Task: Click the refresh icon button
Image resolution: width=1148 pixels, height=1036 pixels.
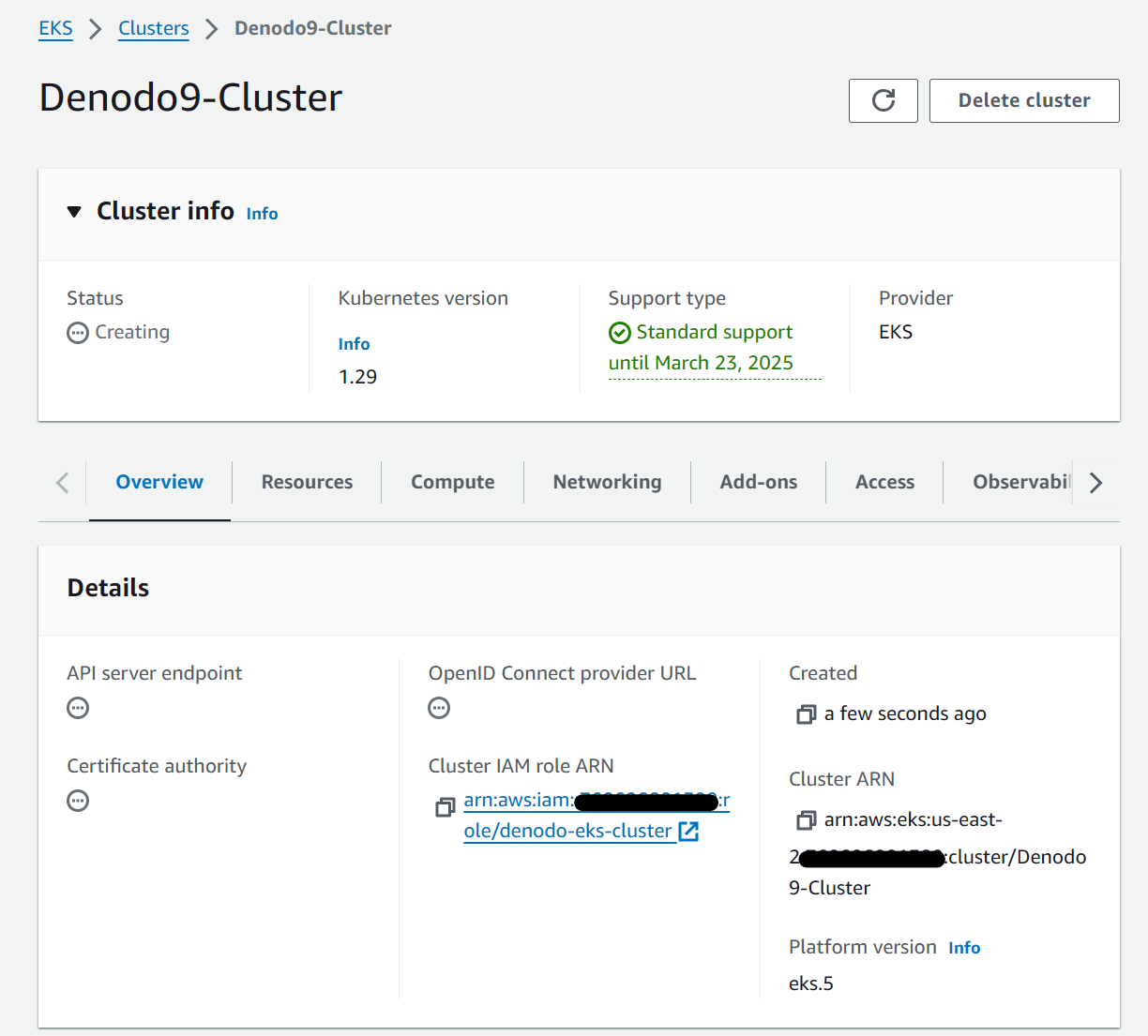Action: pyautogui.click(x=883, y=100)
